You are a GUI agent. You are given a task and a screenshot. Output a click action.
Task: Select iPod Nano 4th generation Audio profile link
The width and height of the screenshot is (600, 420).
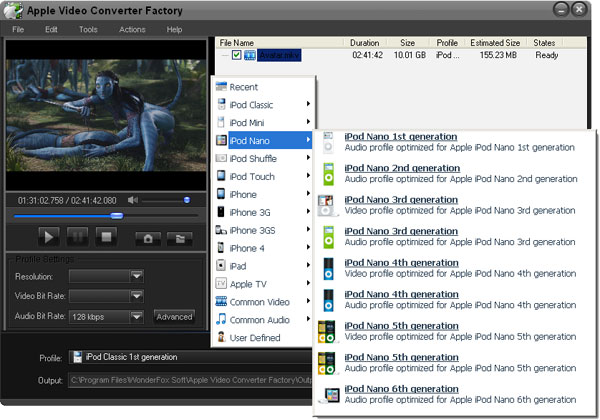(x=401, y=294)
